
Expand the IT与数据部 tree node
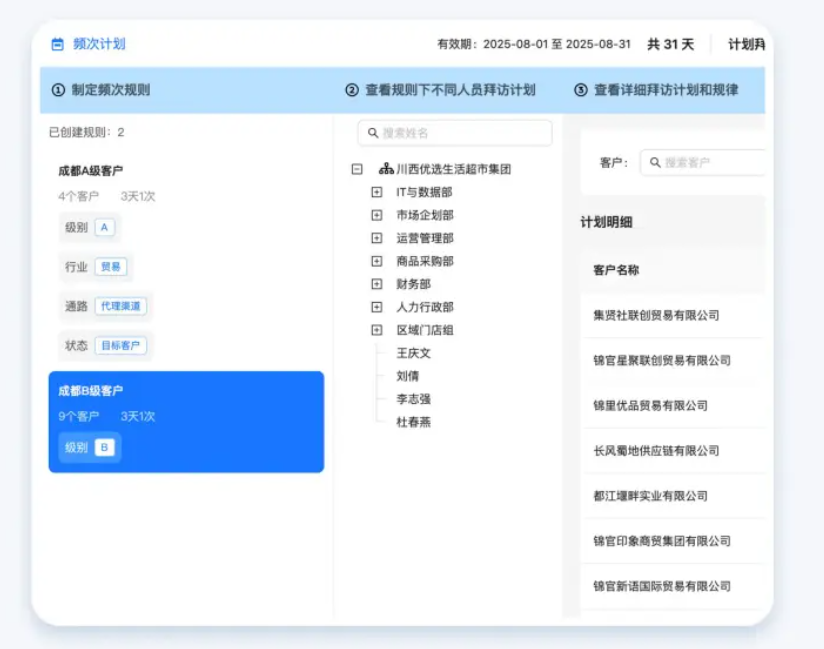(376, 192)
